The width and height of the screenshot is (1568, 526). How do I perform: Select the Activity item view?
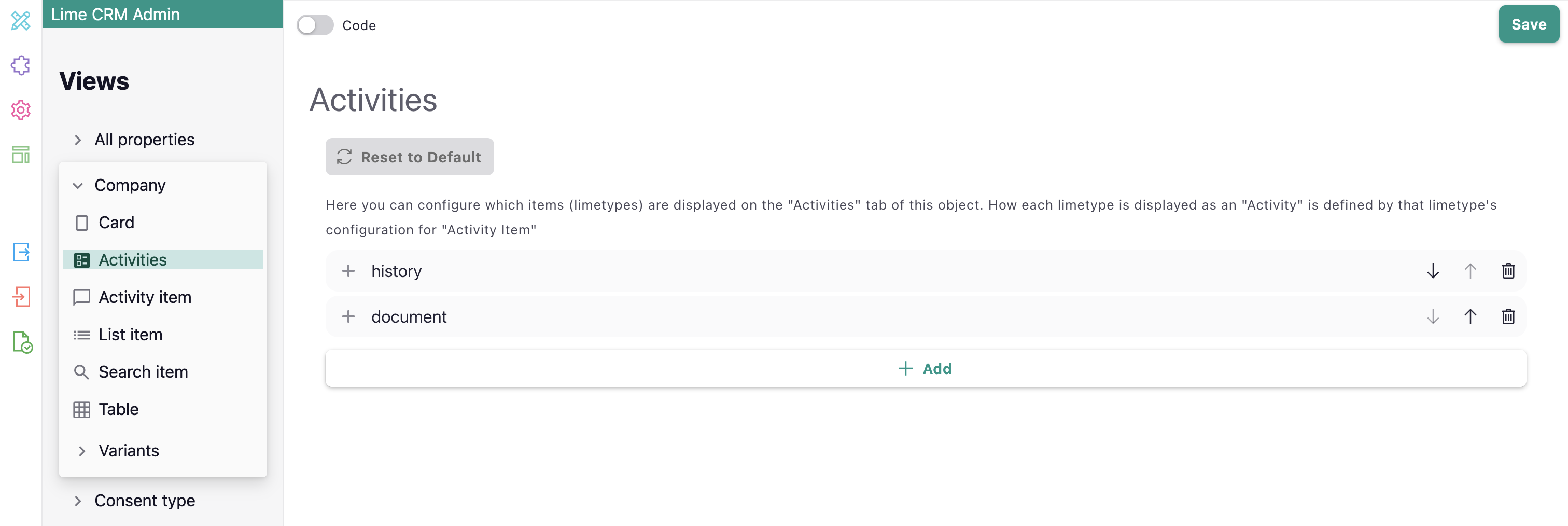(144, 297)
